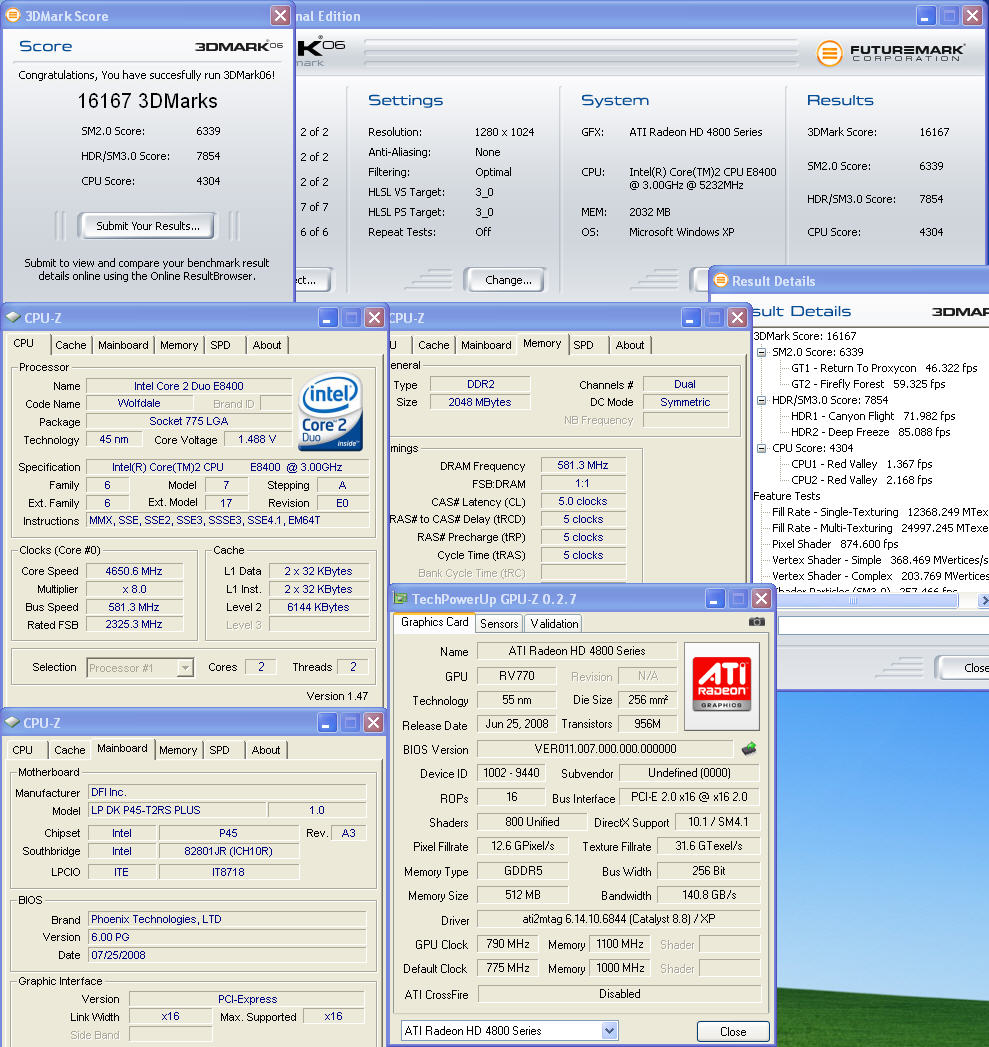Open the GPU-Z graphics card selector dropdown
This screenshot has height=1047, width=989.
click(x=609, y=1030)
